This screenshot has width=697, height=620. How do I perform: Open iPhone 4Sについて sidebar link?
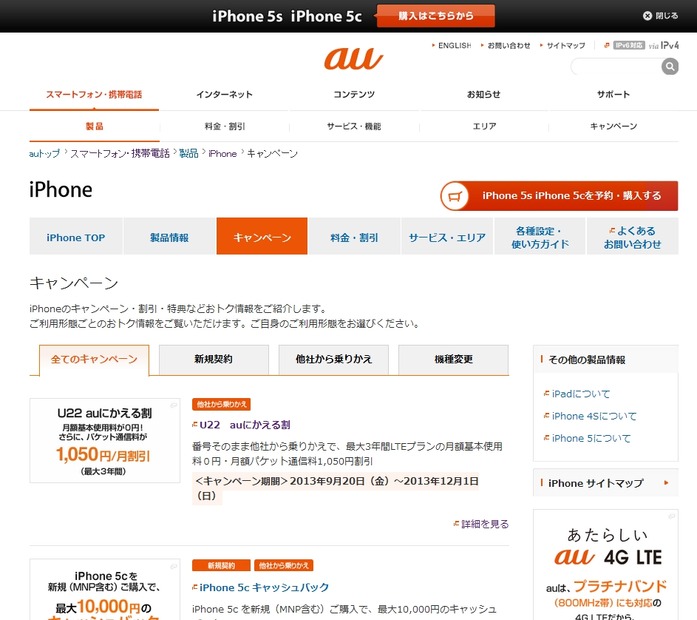(594, 416)
